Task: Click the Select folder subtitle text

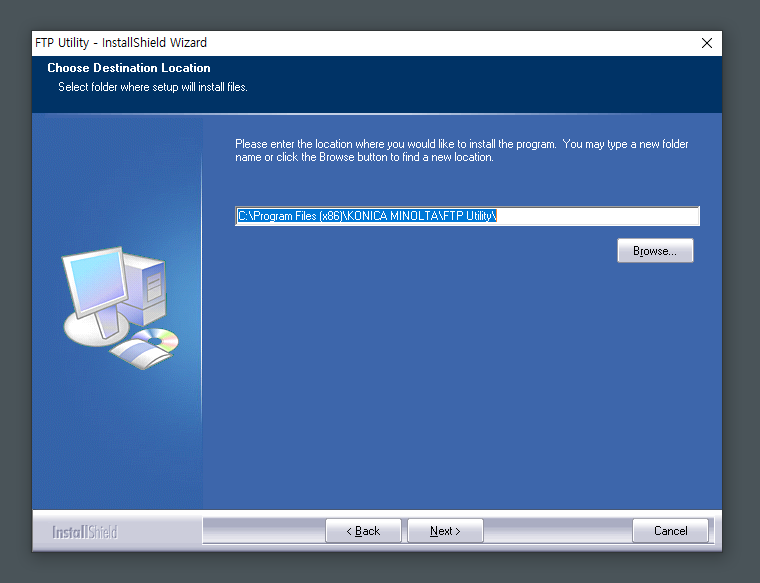Action: click(153, 87)
